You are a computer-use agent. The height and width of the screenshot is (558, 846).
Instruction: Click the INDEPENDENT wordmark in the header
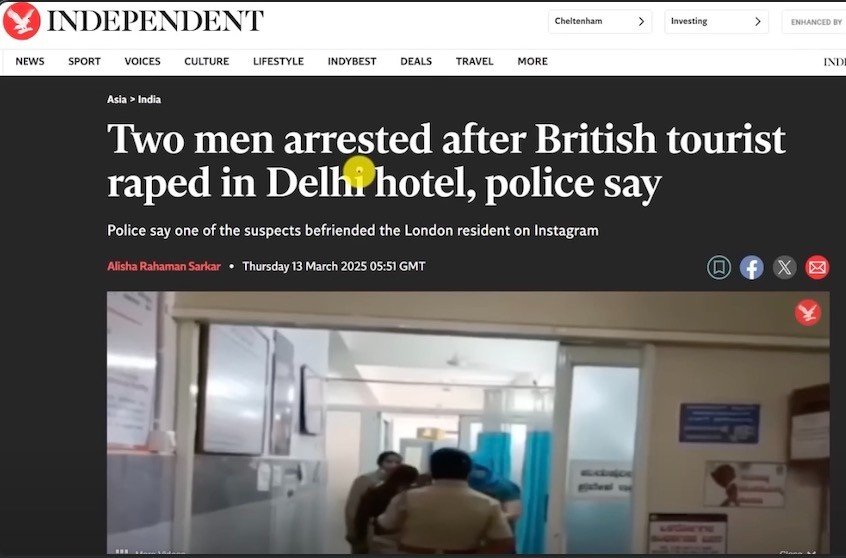(x=155, y=21)
